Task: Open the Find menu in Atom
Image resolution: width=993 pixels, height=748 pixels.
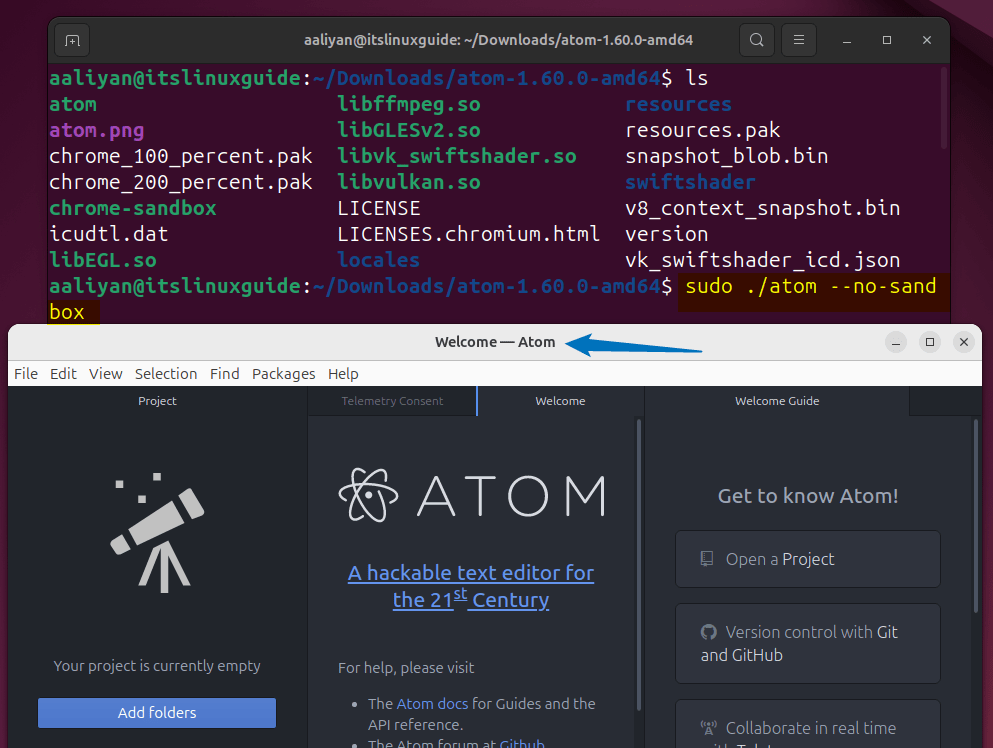Action: tap(224, 373)
